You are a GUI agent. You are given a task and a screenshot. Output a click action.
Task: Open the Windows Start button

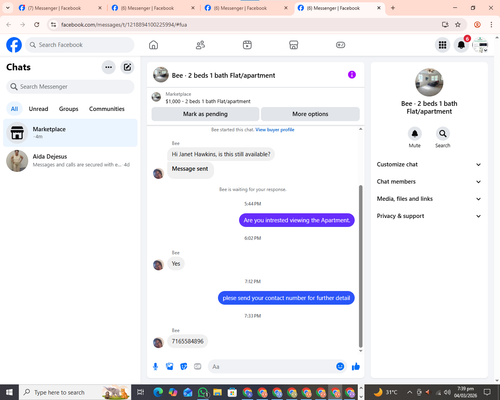pos(9,392)
